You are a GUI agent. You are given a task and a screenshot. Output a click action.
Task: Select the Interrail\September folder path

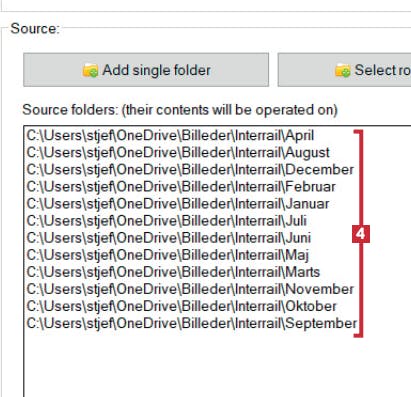pyautogui.click(x=192, y=323)
